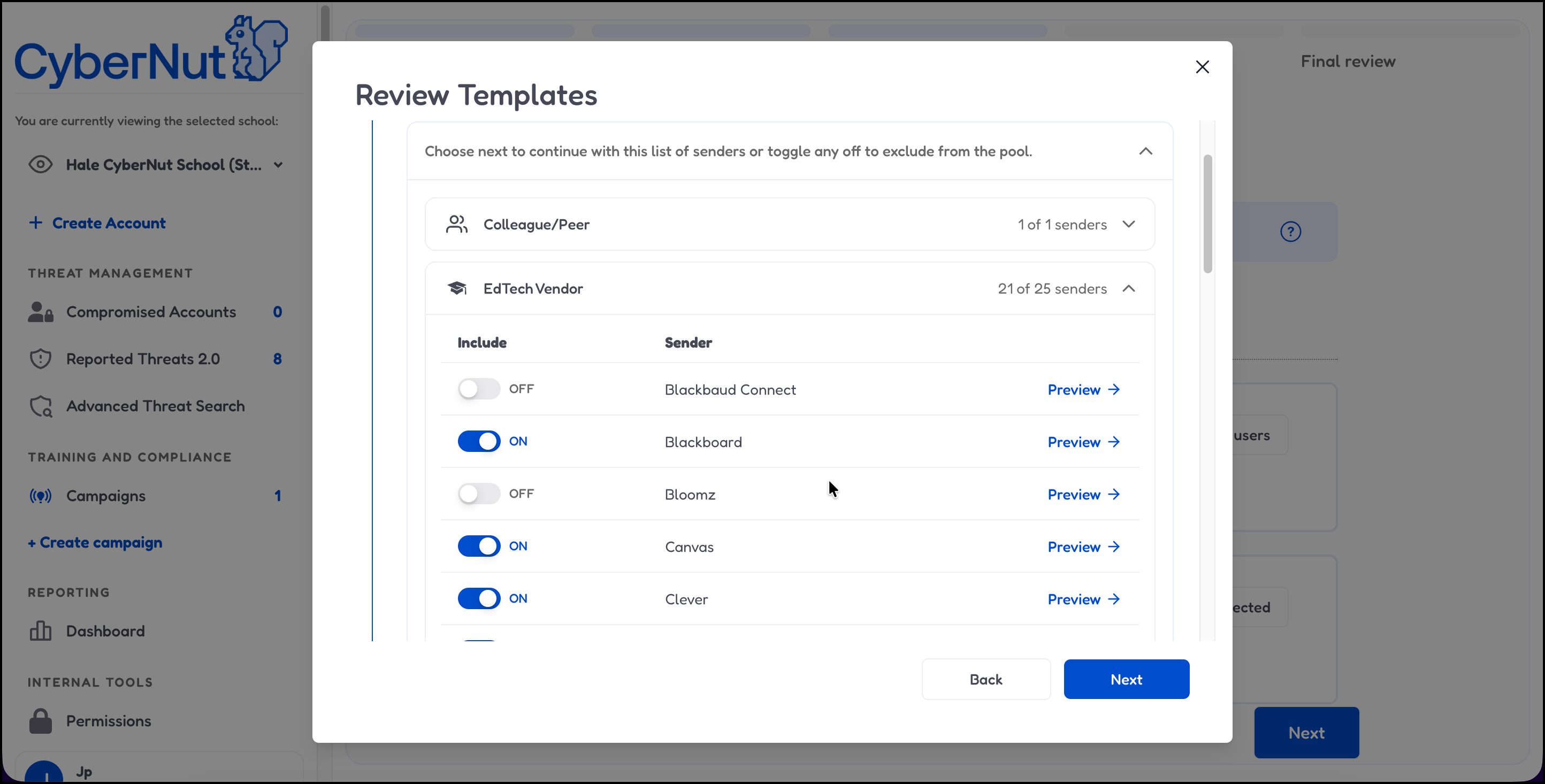1545x784 pixels.
Task: Click the Sender column header
Action: point(688,342)
